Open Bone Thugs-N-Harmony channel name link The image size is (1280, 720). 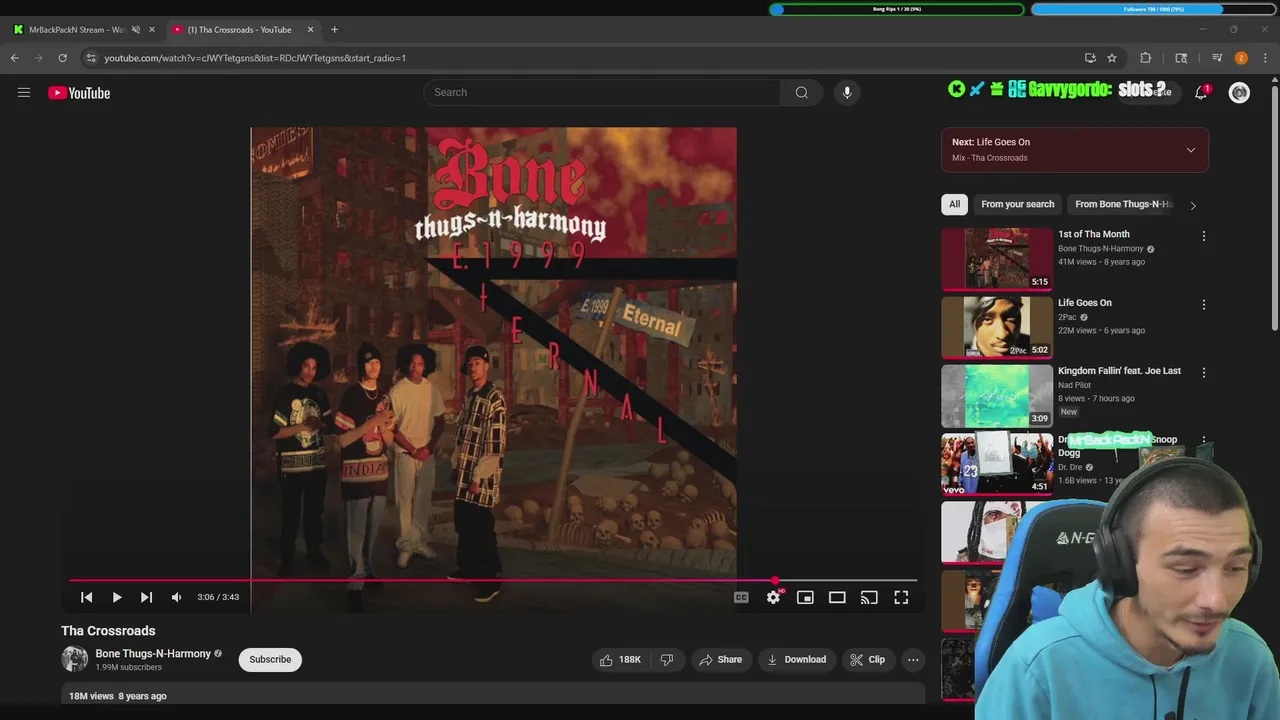click(x=153, y=653)
